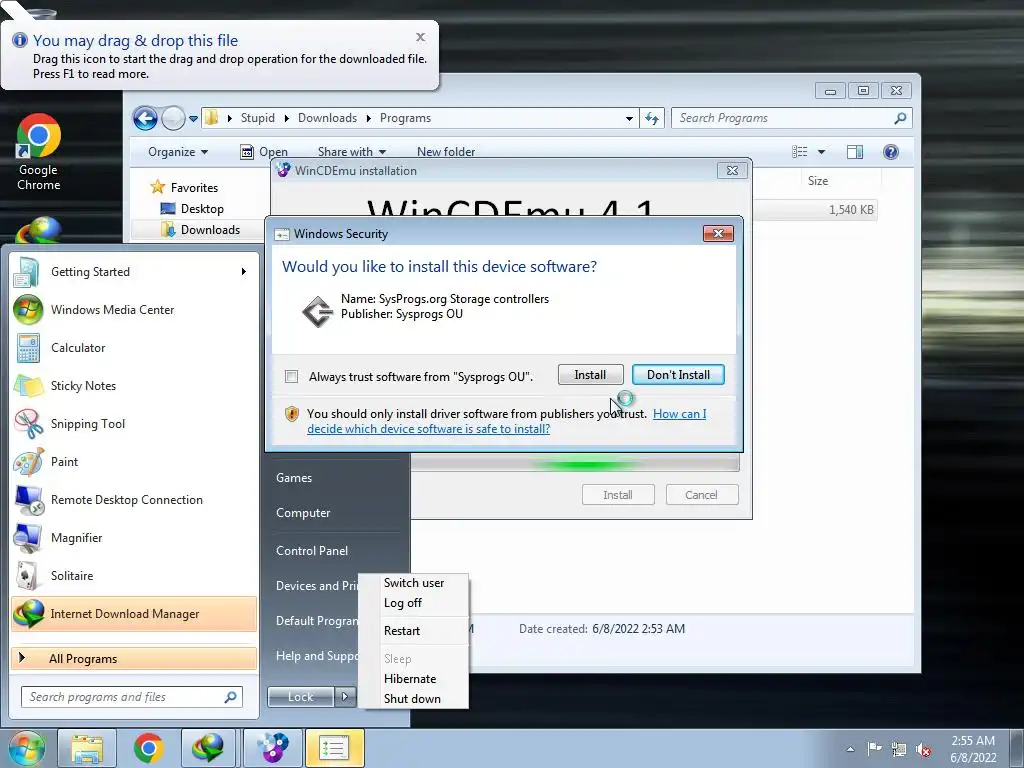Switch to WinCDEmu installer taskbar icon
This screenshot has width=1024, height=768.
click(x=272, y=748)
